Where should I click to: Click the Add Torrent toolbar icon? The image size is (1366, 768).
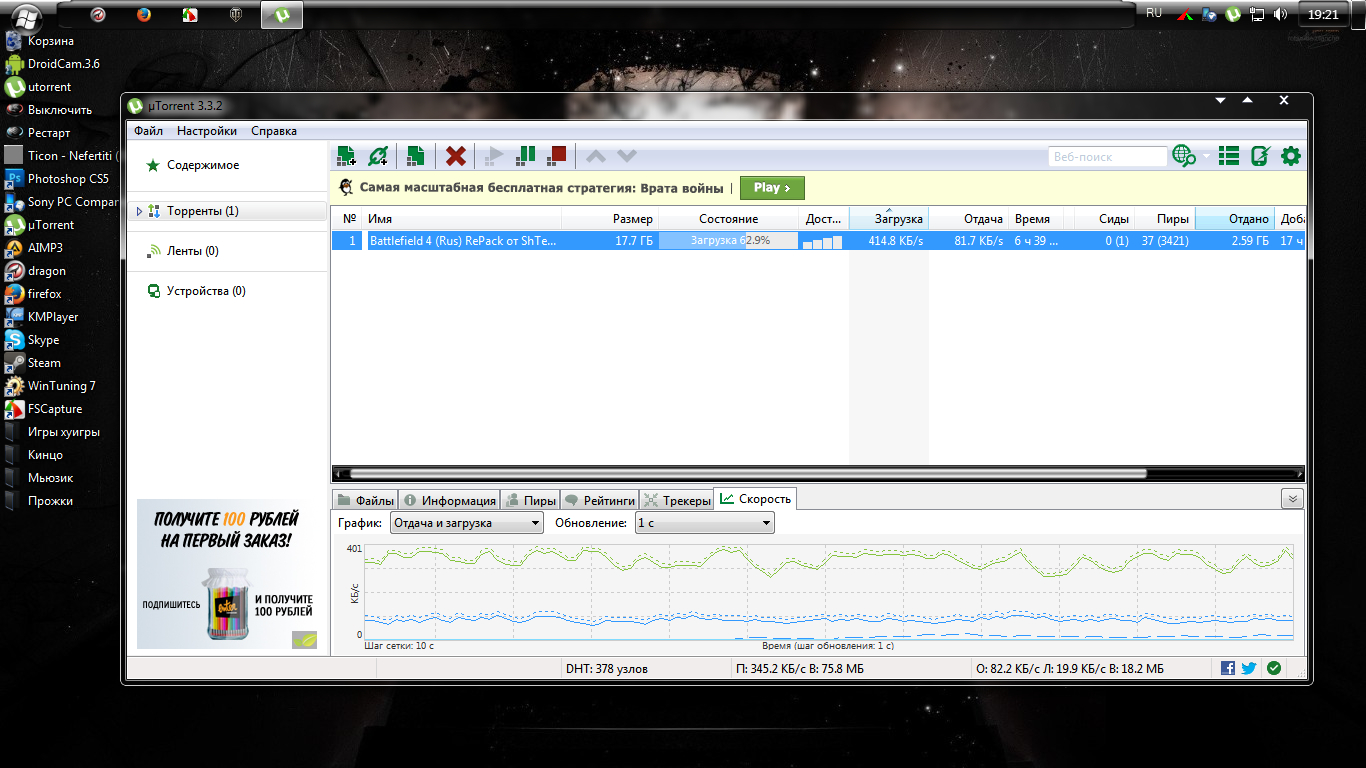point(346,156)
